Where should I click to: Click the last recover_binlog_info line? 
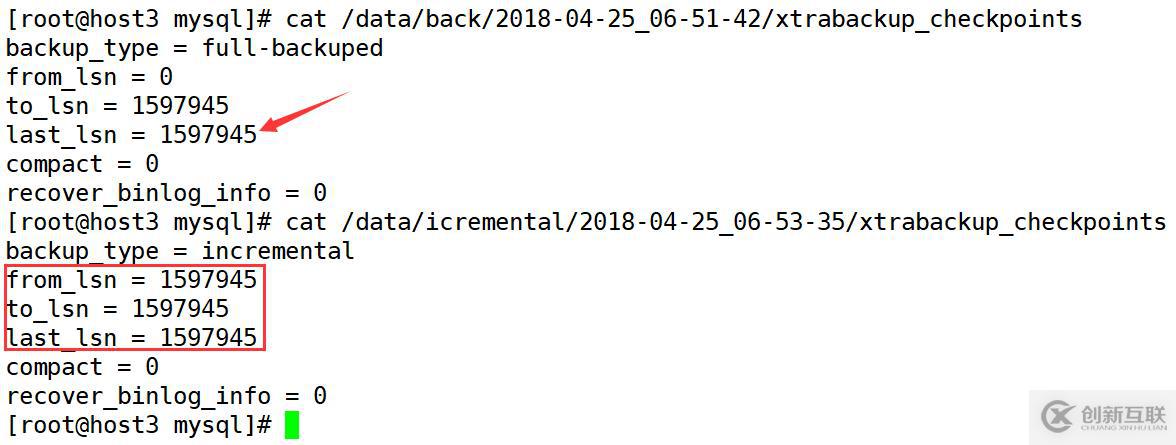click(x=166, y=396)
